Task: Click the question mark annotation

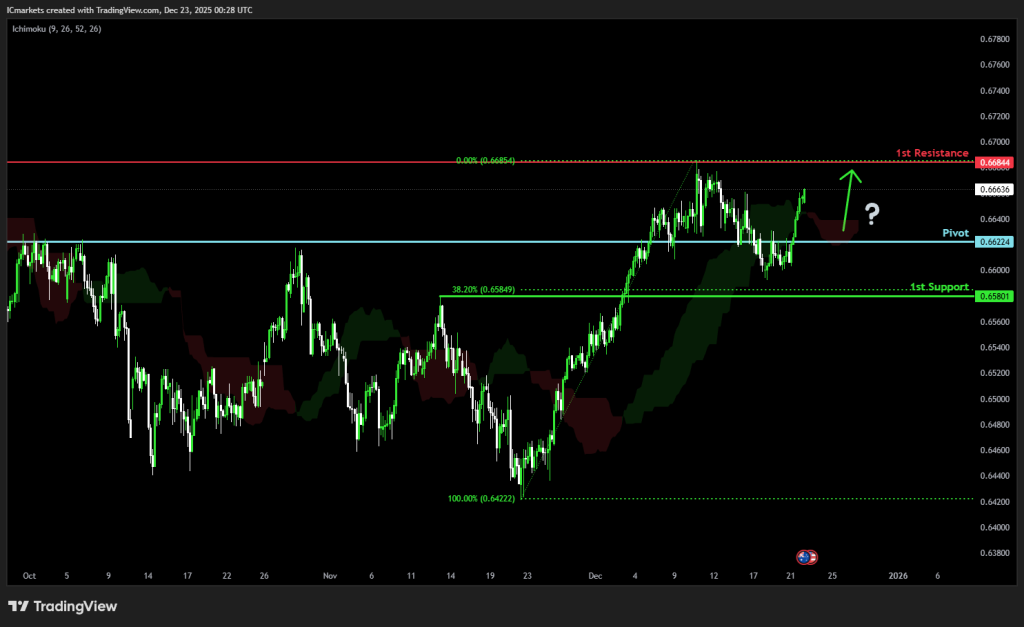Action: [x=872, y=213]
